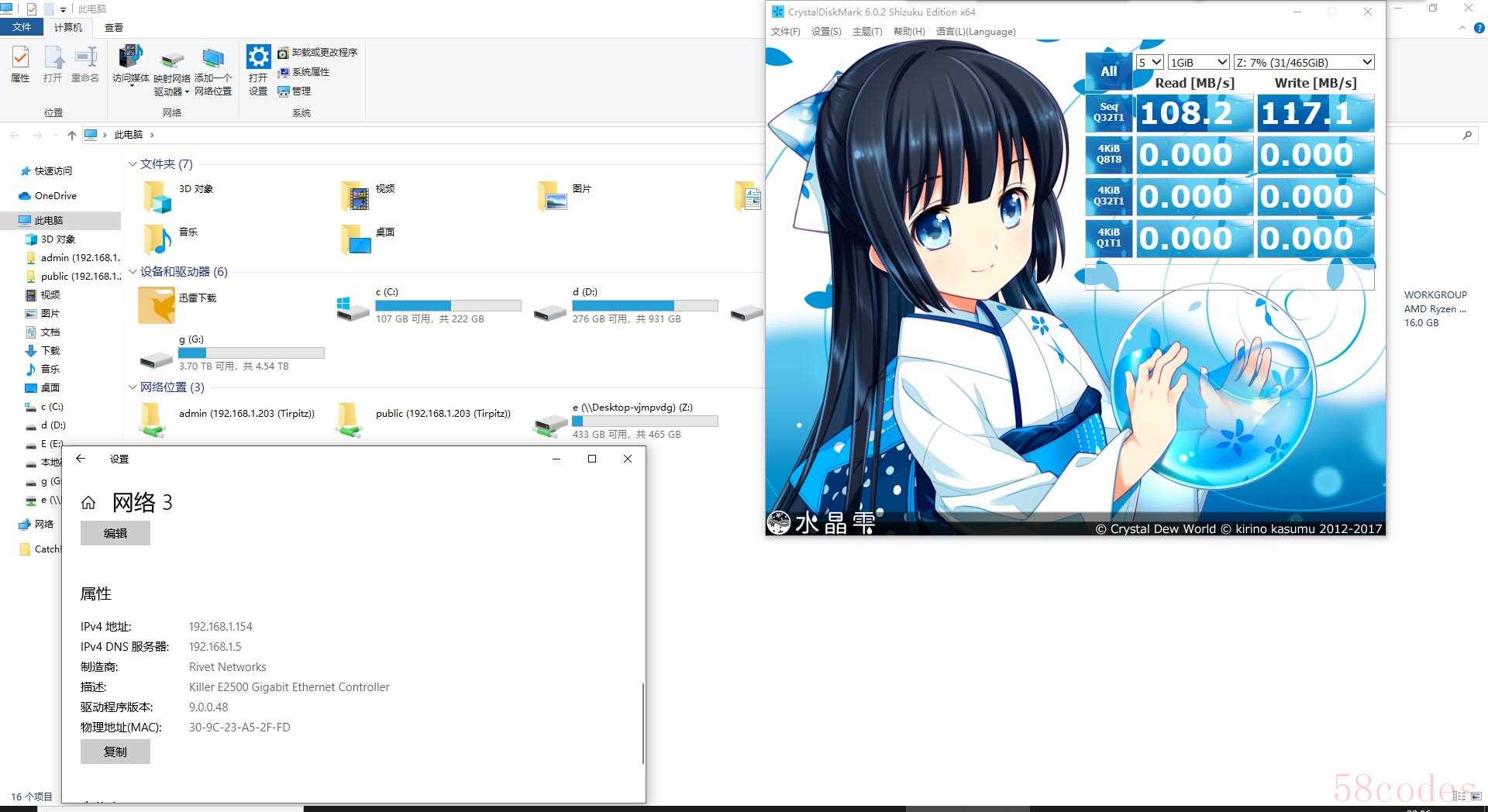Select OneDrive in the navigation pane
The image size is (1488, 812).
tap(55, 196)
